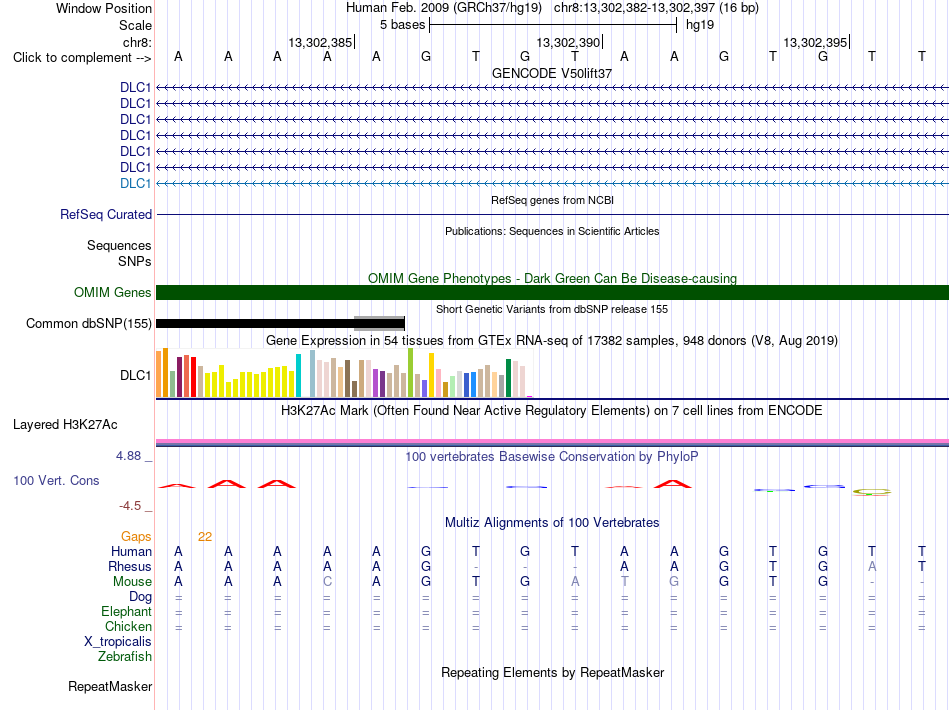Click the '5 bases' scale bar
The image size is (950, 710).
[553, 25]
